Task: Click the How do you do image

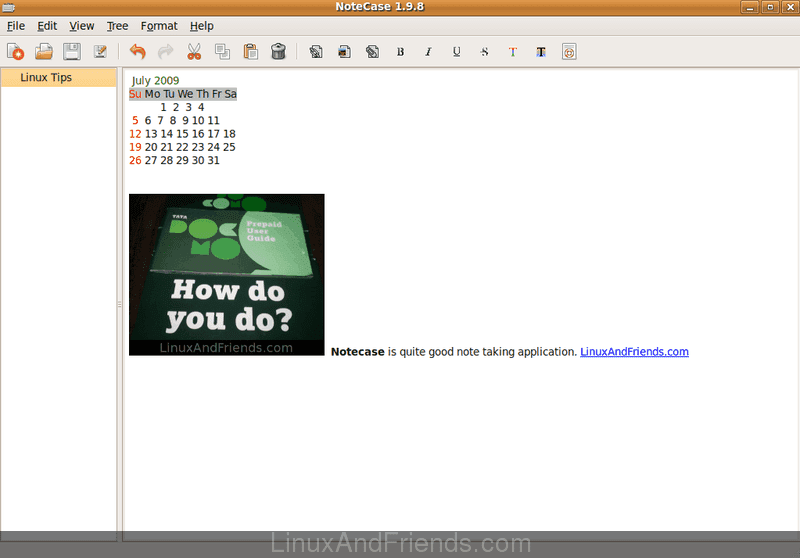Action: tap(227, 274)
